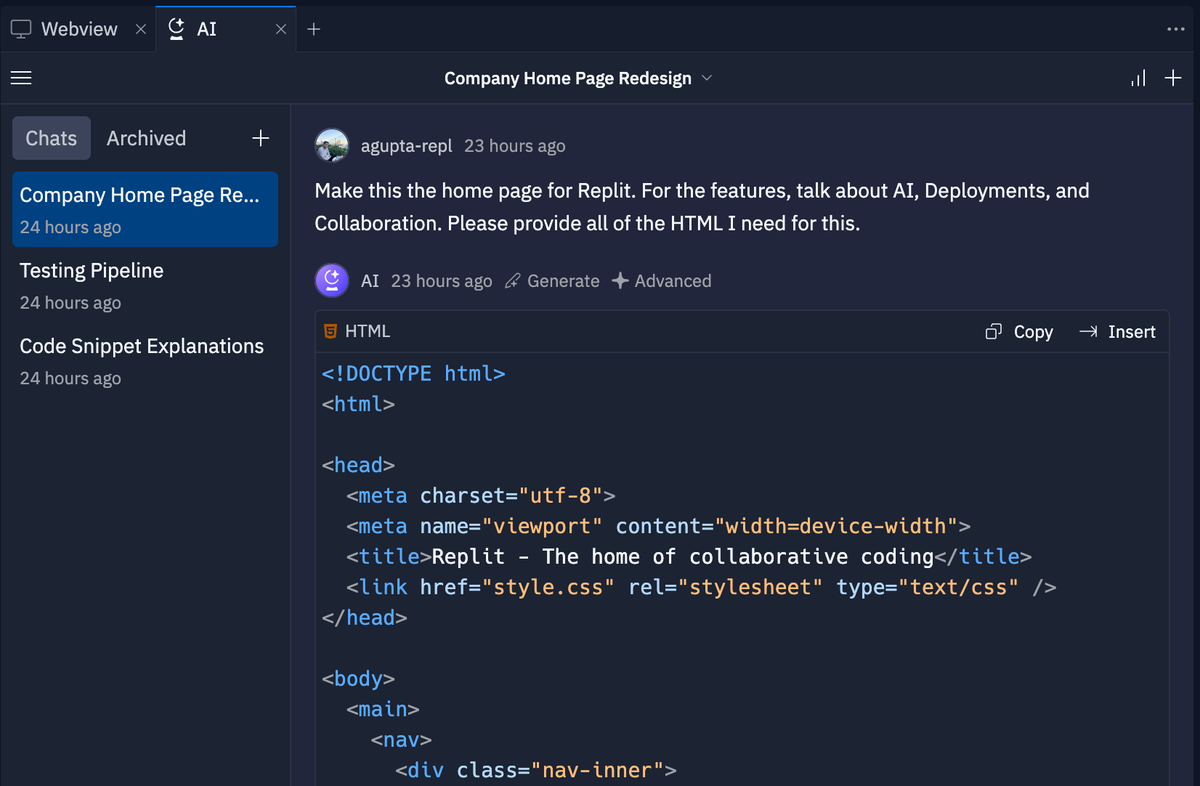
Task: Click the plus icon in the top-right header
Action: click(1174, 78)
